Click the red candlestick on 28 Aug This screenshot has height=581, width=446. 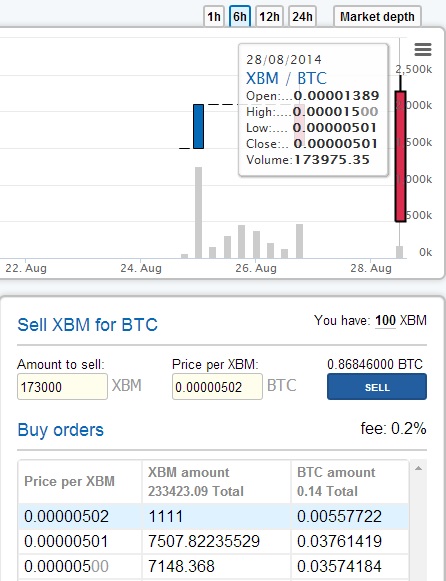click(400, 156)
